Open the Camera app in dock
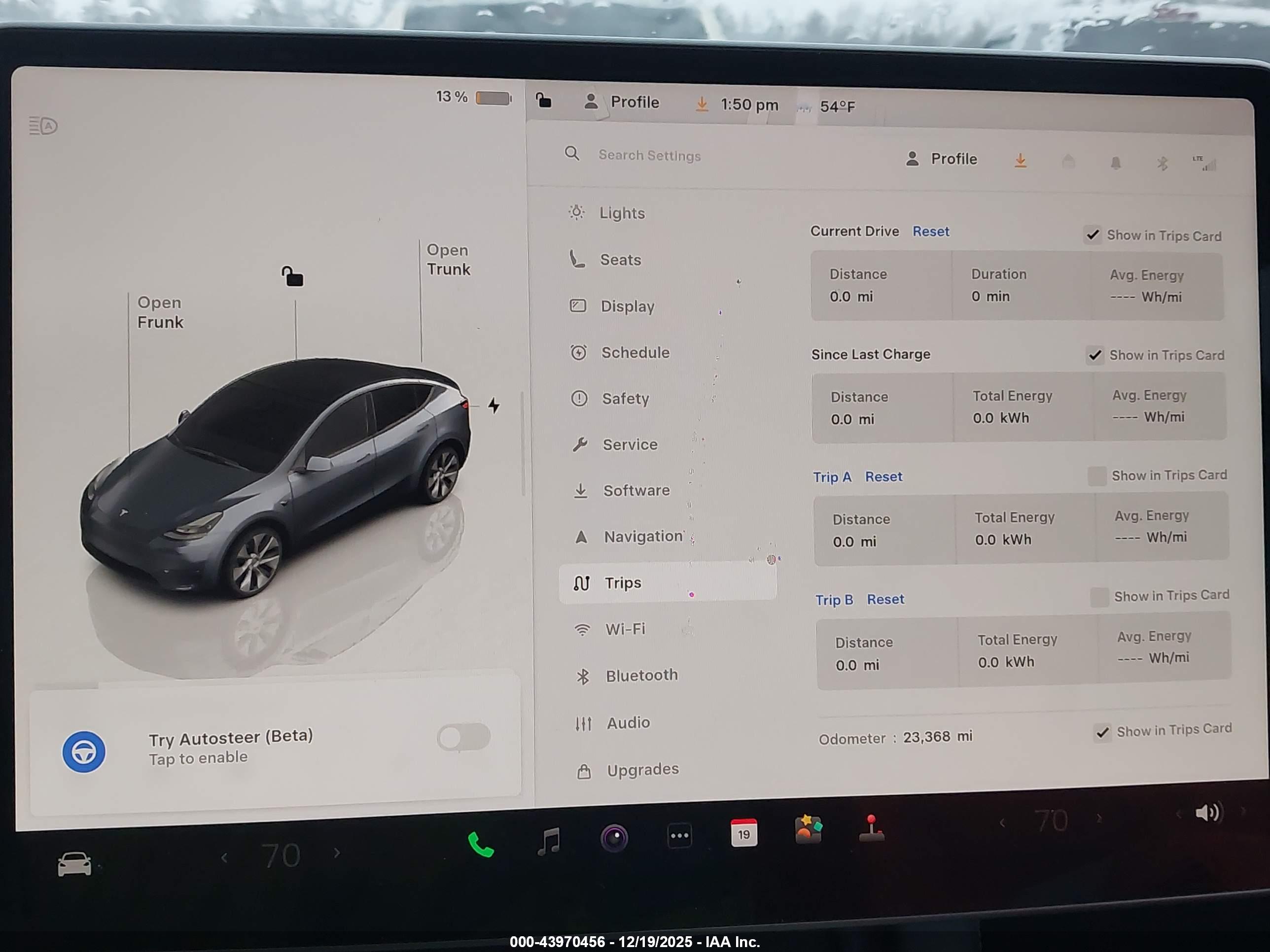The height and width of the screenshot is (952, 1270). pos(614,838)
